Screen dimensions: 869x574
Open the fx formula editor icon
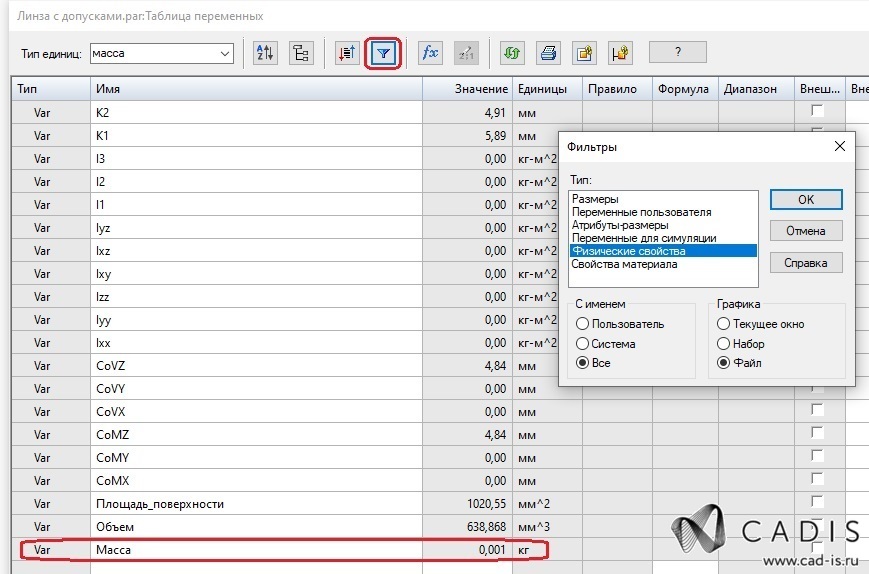430,53
